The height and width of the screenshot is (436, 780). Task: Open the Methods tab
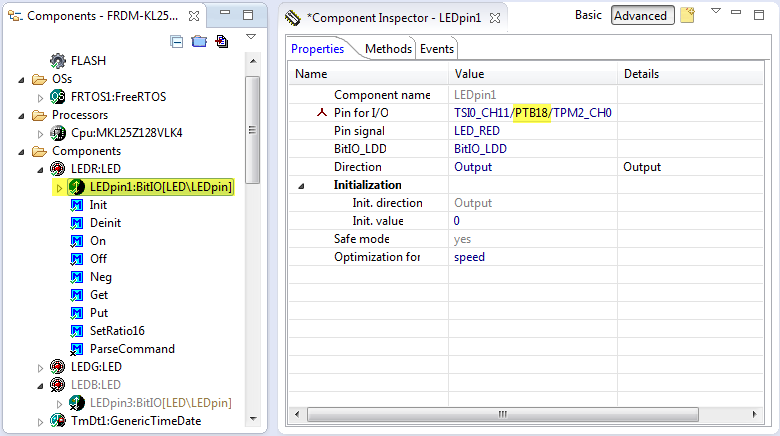point(387,49)
